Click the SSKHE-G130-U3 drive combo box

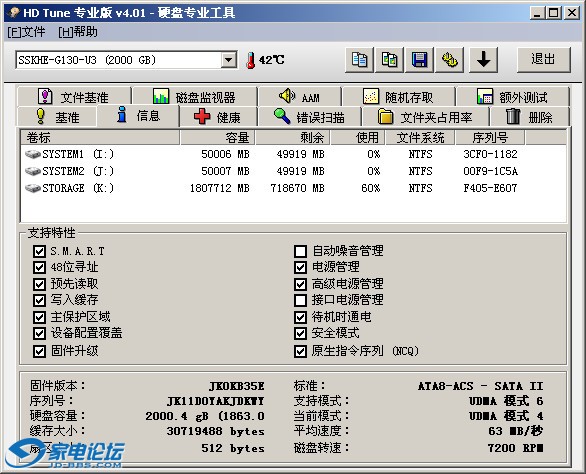point(126,60)
